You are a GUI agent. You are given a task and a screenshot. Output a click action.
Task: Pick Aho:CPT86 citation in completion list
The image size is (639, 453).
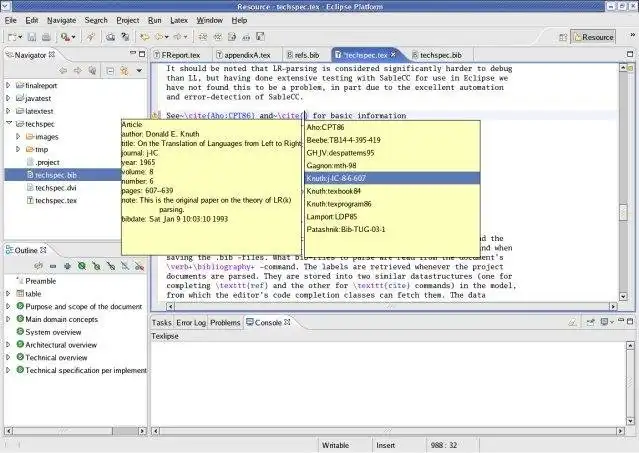click(392, 127)
